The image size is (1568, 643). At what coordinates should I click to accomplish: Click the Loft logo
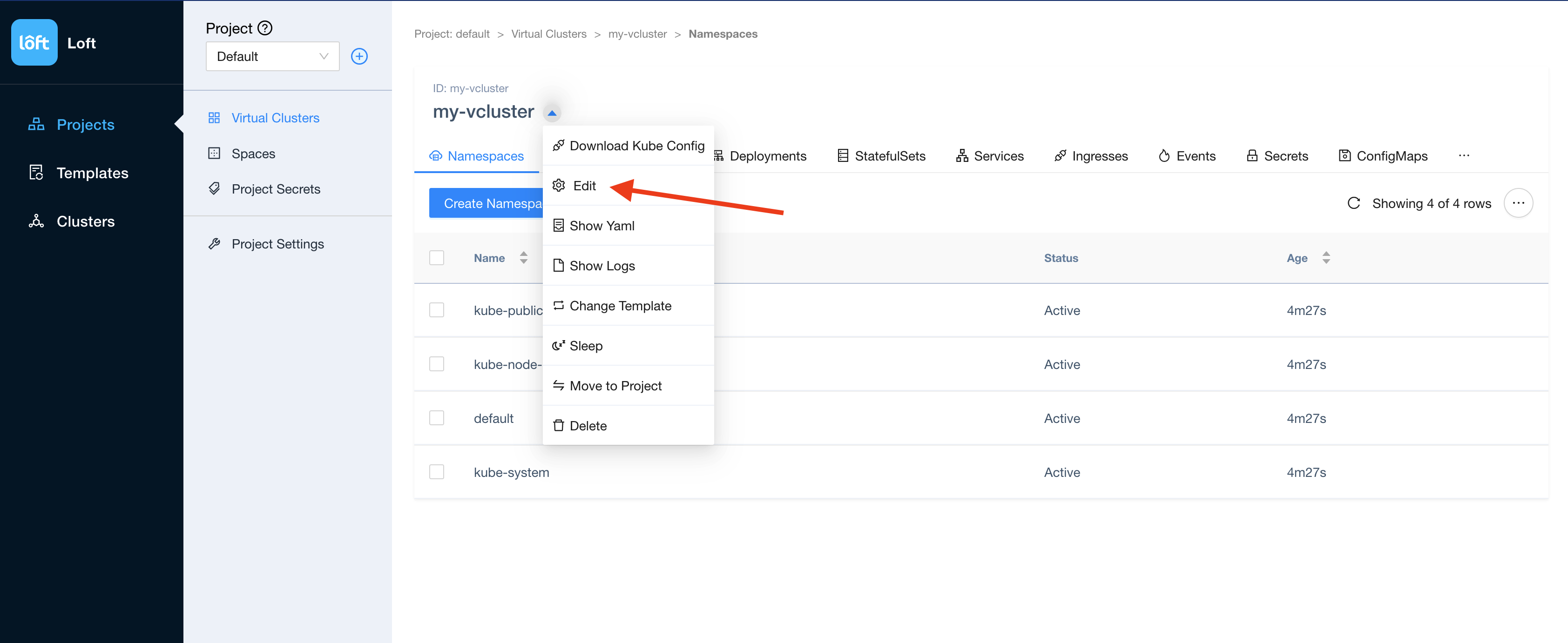[x=34, y=42]
